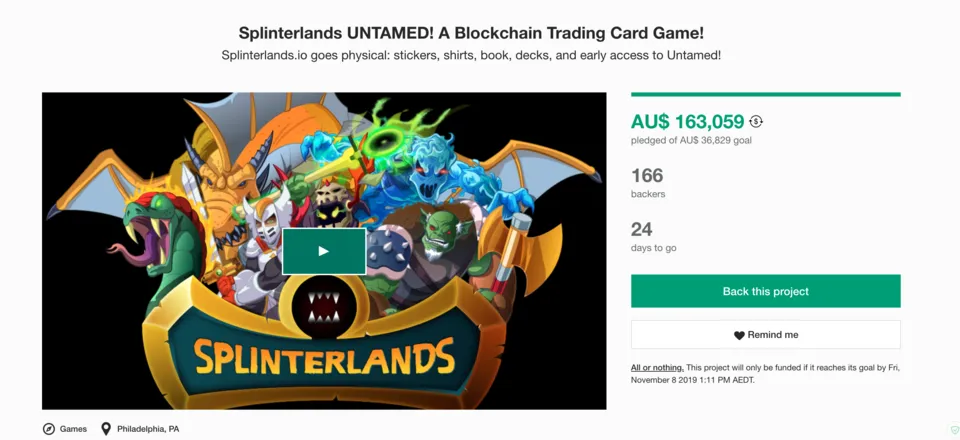Click the 166 backers count
This screenshot has width=960, height=440.
[x=647, y=176]
